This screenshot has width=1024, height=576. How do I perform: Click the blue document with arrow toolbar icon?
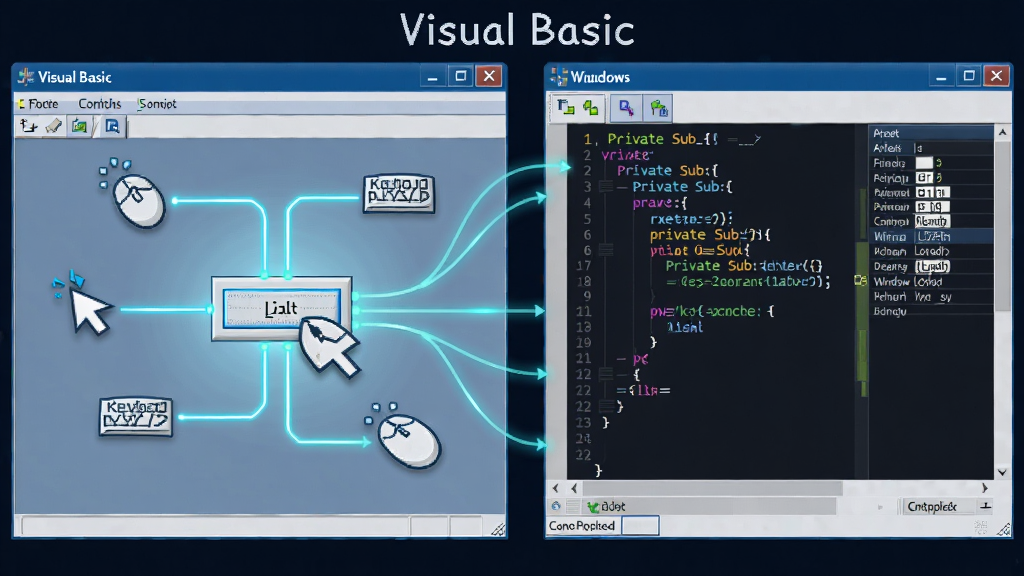(626, 108)
